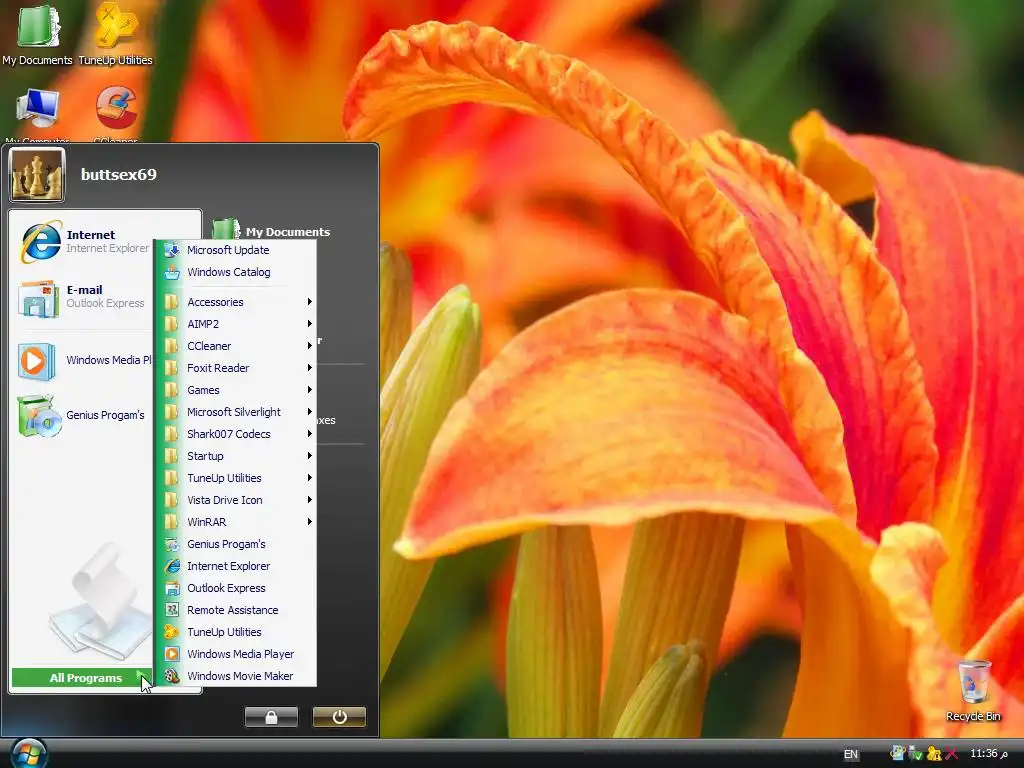Viewport: 1024px width, 768px height.
Task: Click Windows Media Player icon in All Programs
Action: pos(172,654)
